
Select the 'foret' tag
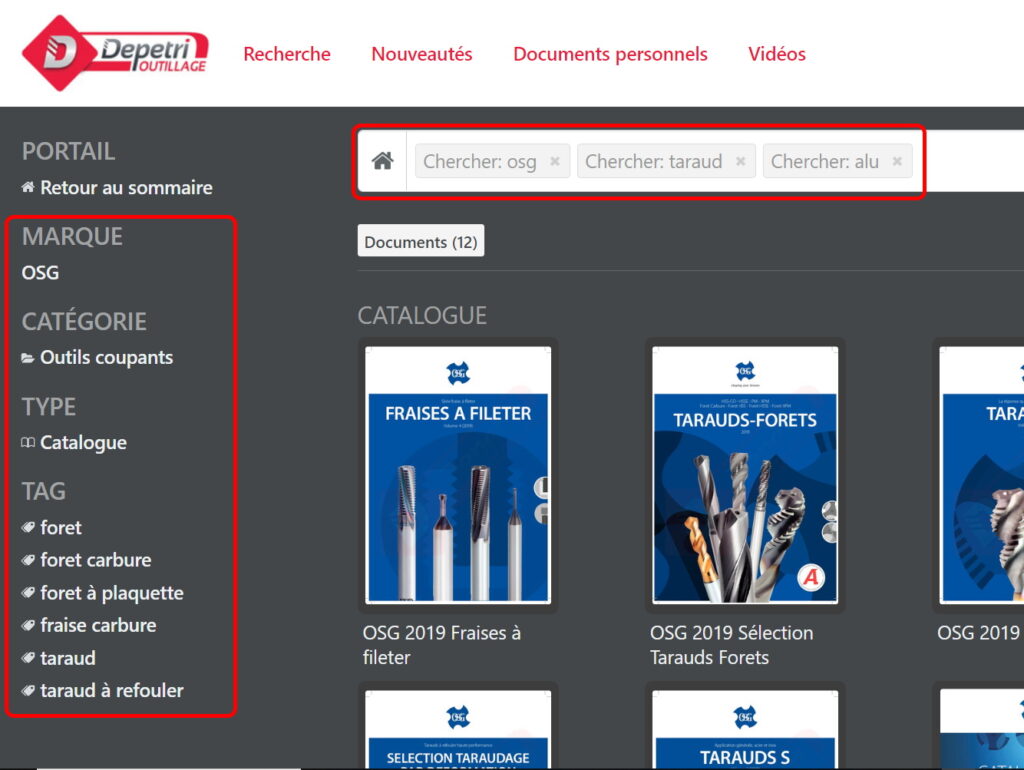61,527
